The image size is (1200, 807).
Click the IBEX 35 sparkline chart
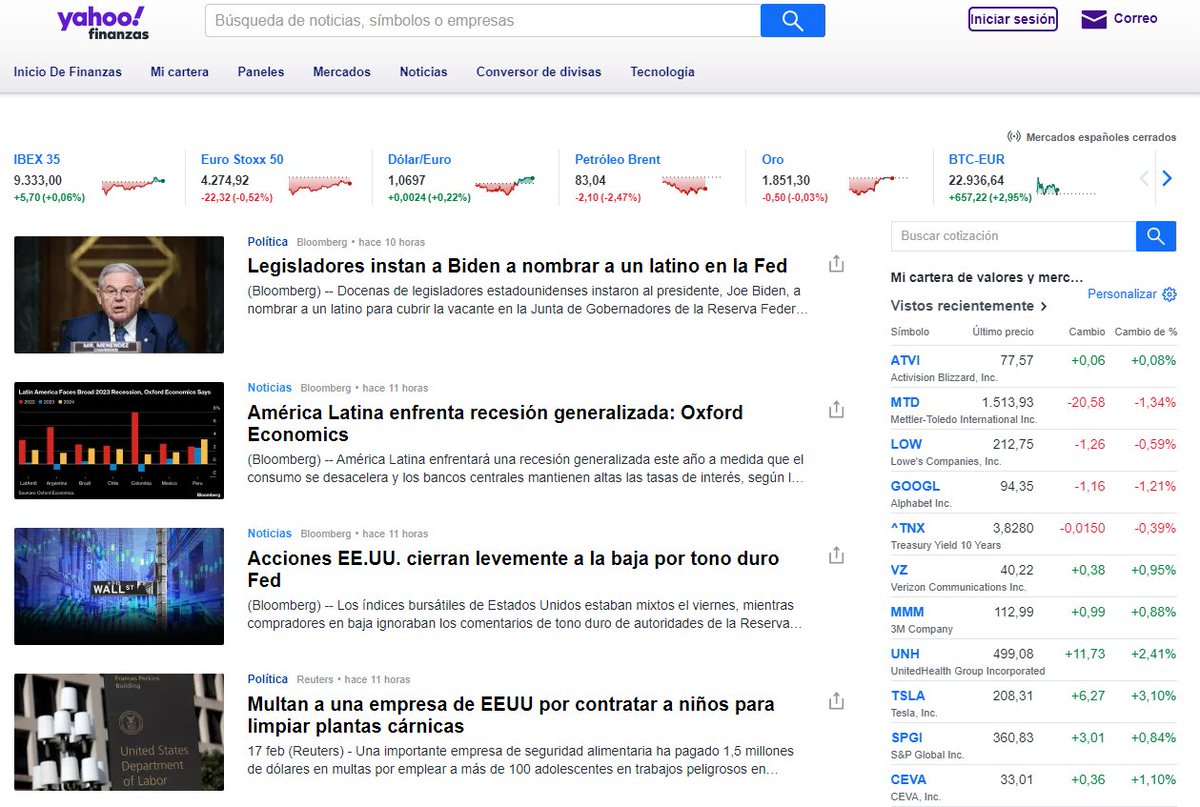(133, 185)
